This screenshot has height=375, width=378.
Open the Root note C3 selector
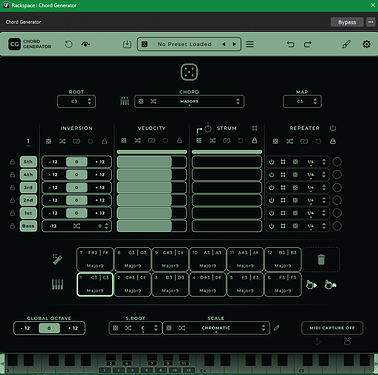tap(76, 101)
